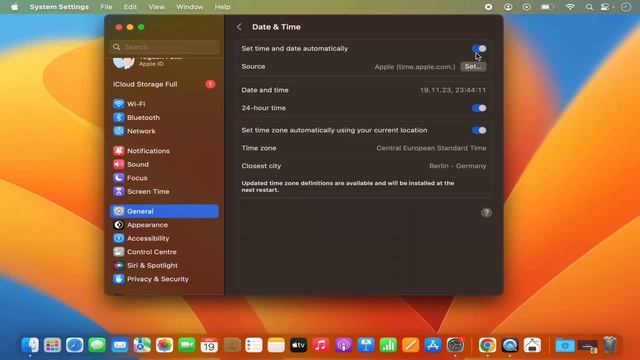Open Appearance settings in the sidebar
Screen dimensions: 640x360
click(x=164, y=225)
